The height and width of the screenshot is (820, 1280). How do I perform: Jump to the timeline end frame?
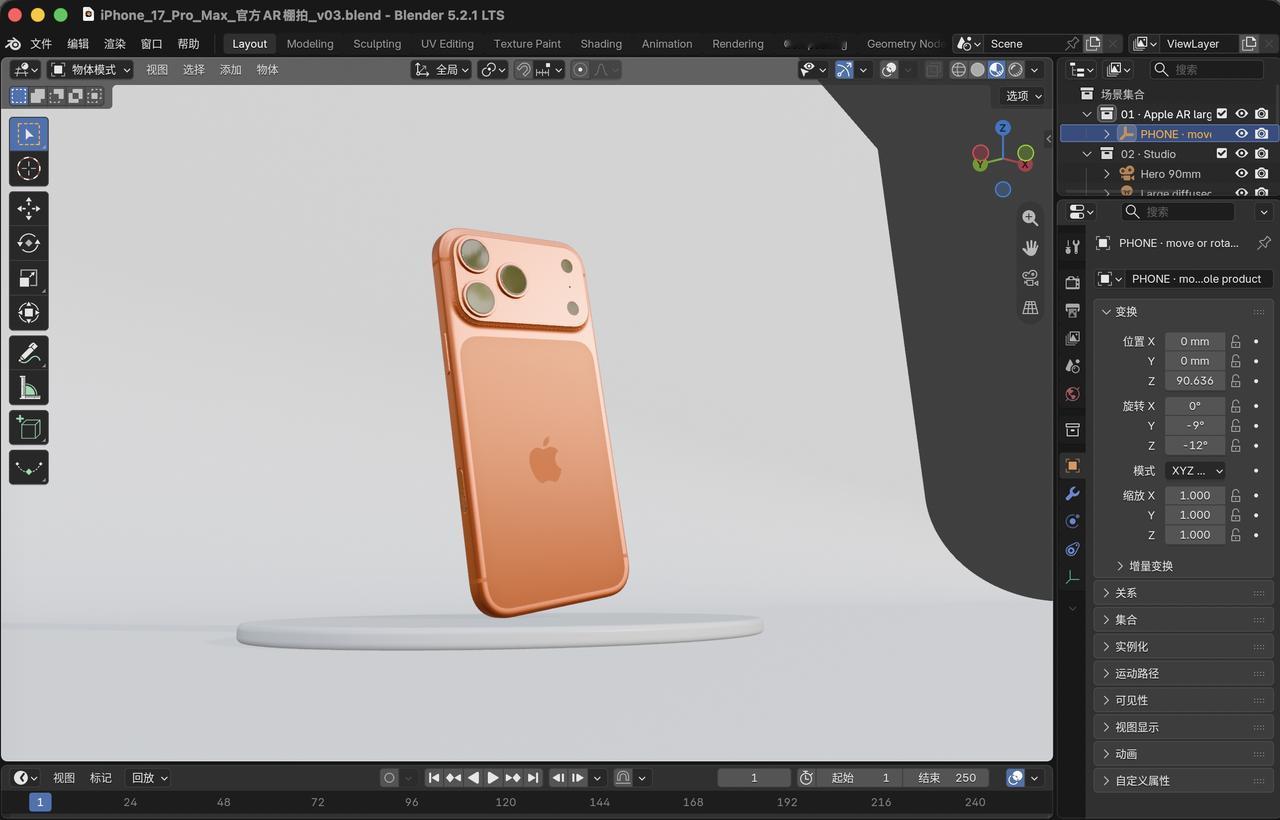(533, 778)
